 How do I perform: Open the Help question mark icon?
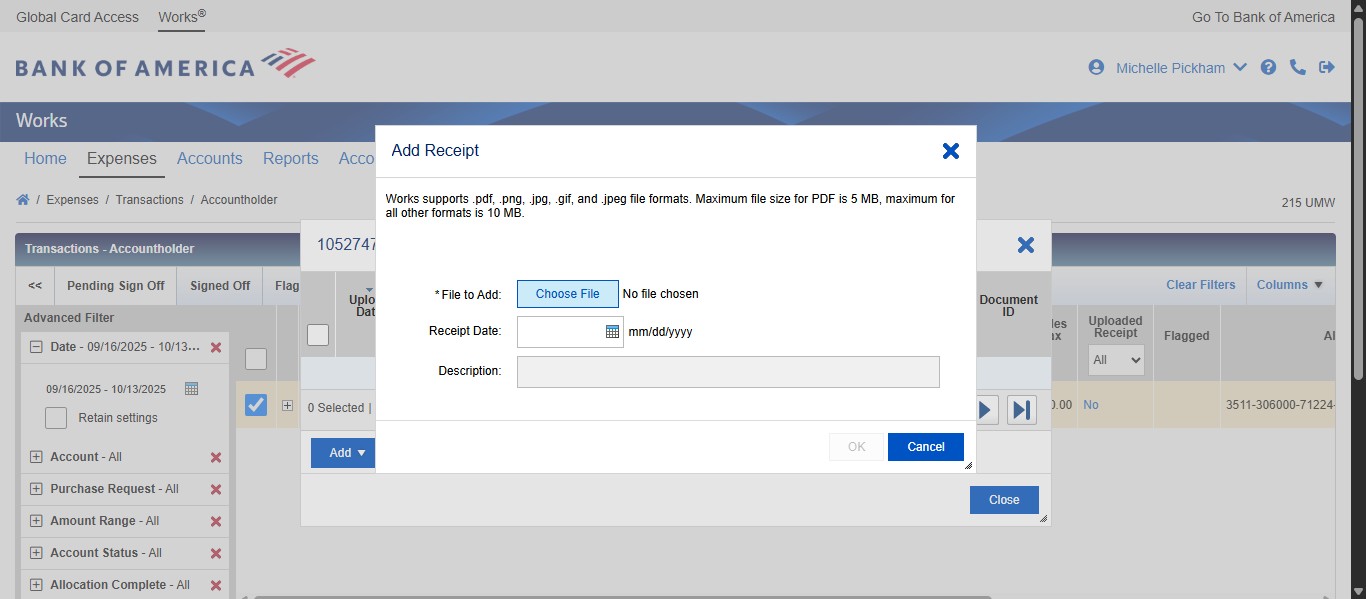pos(1268,67)
